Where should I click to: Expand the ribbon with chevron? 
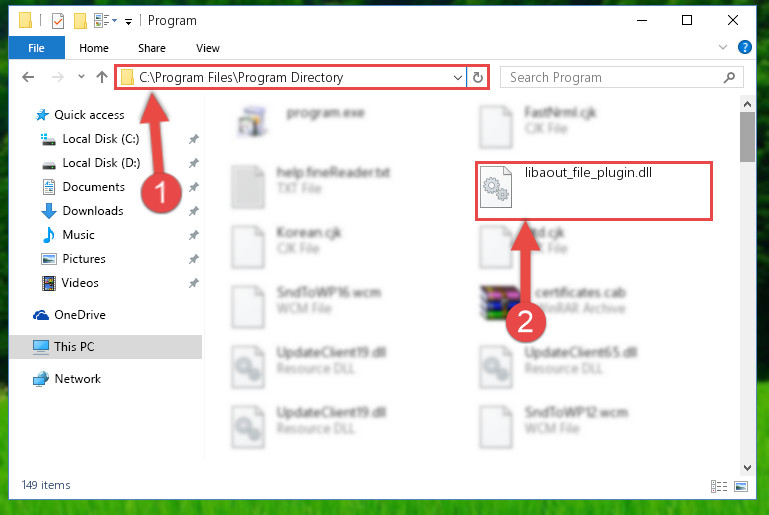point(722,47)
